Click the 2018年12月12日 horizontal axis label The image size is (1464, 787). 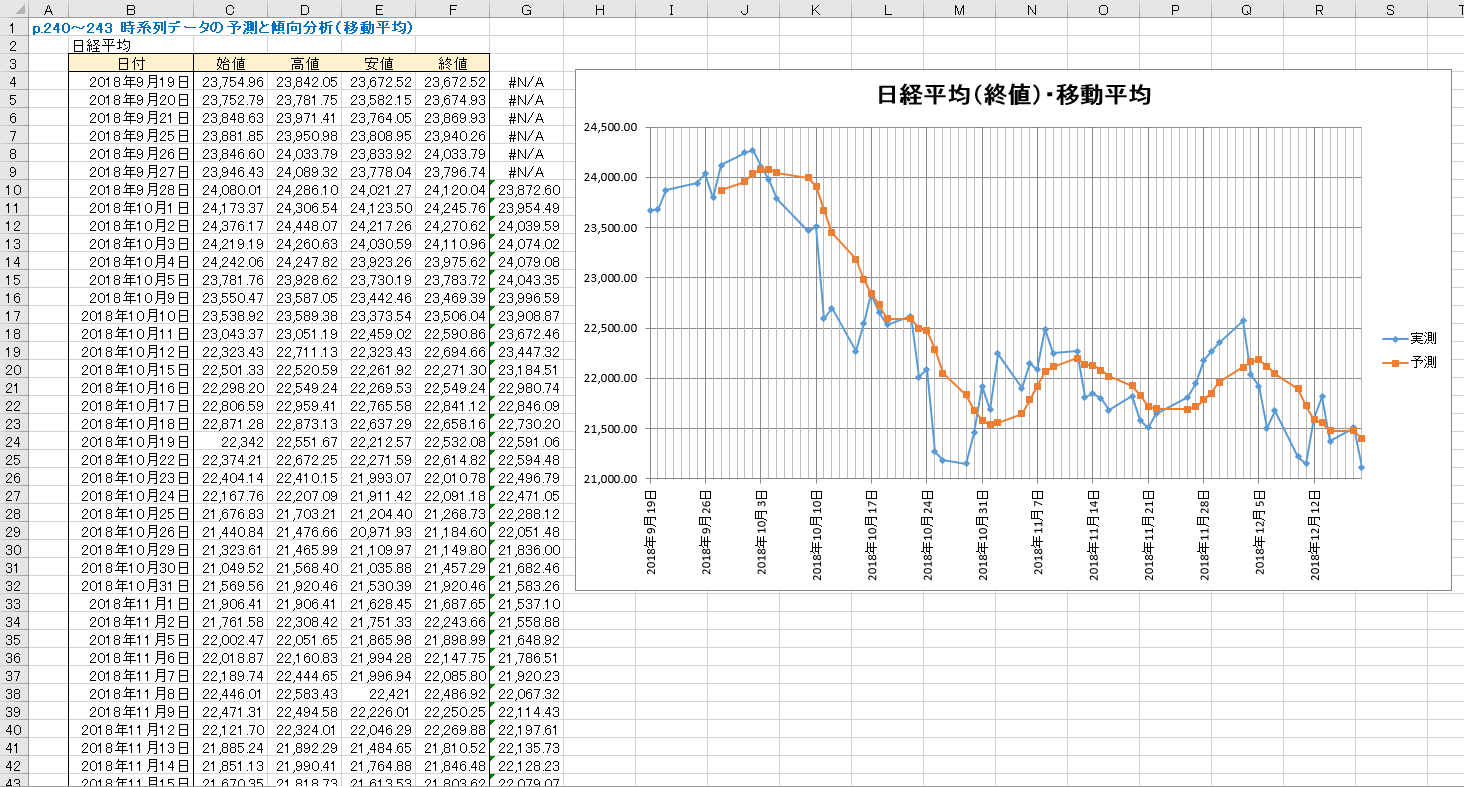(1316, 533)
